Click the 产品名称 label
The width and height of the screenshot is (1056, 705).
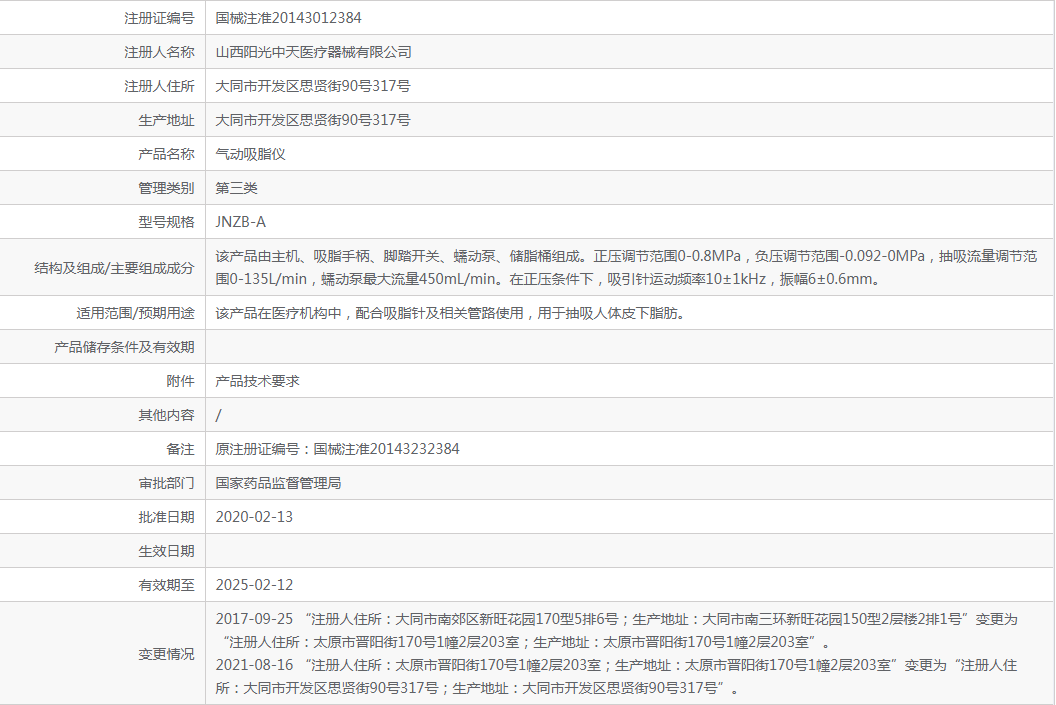(166, 154)
